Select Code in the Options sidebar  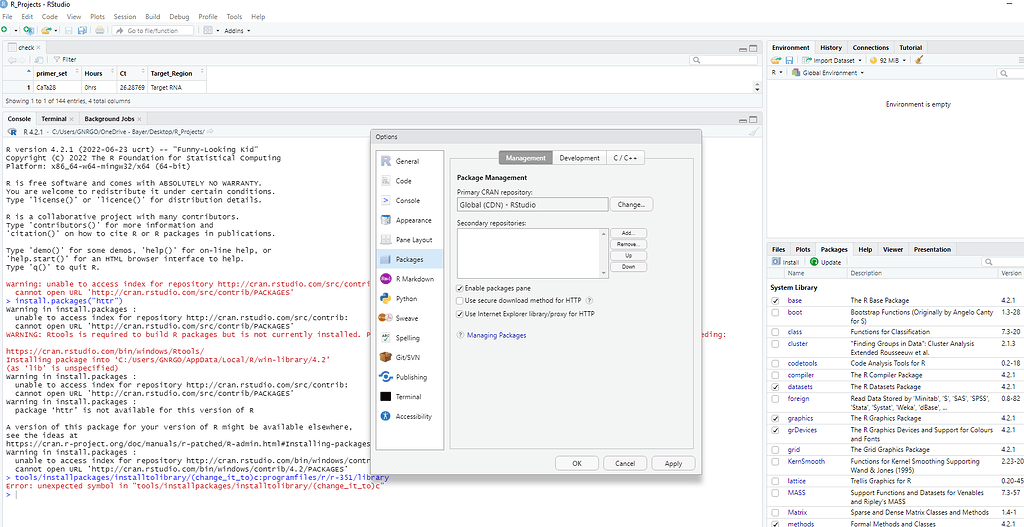(410, 181)
